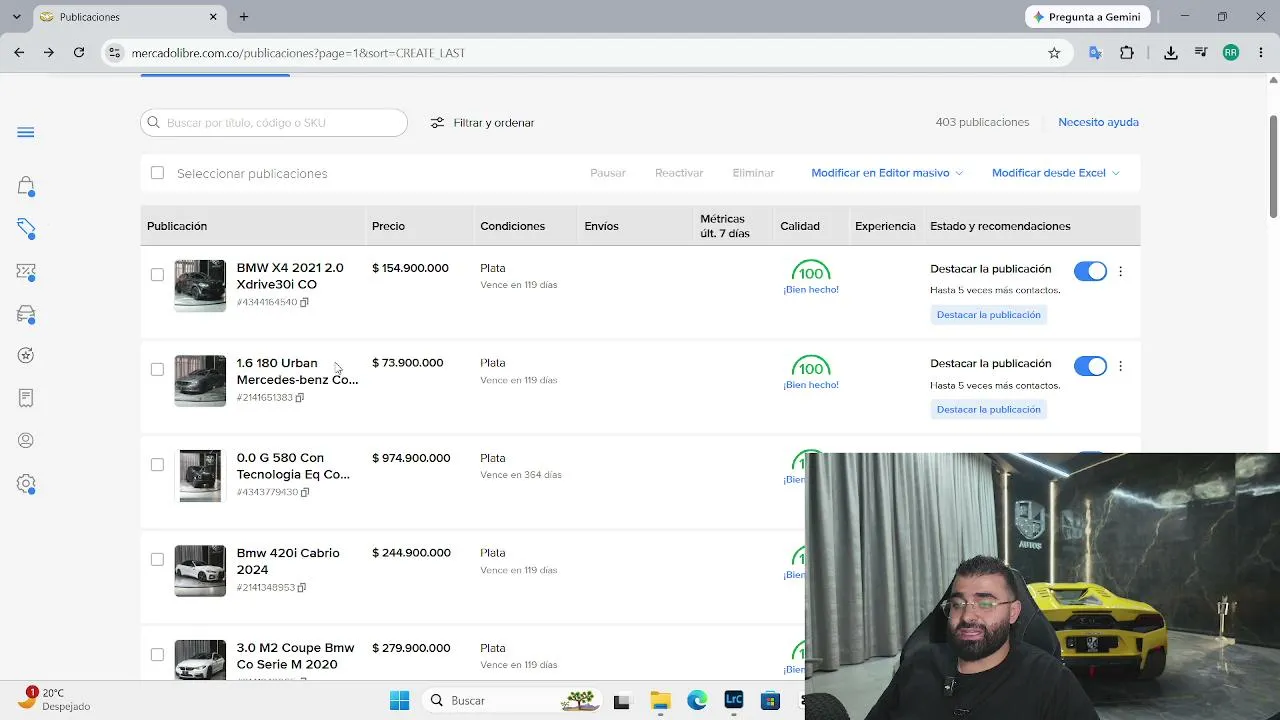
Task: Click the filter sliders icon
Action: click(x=437, y=122)
